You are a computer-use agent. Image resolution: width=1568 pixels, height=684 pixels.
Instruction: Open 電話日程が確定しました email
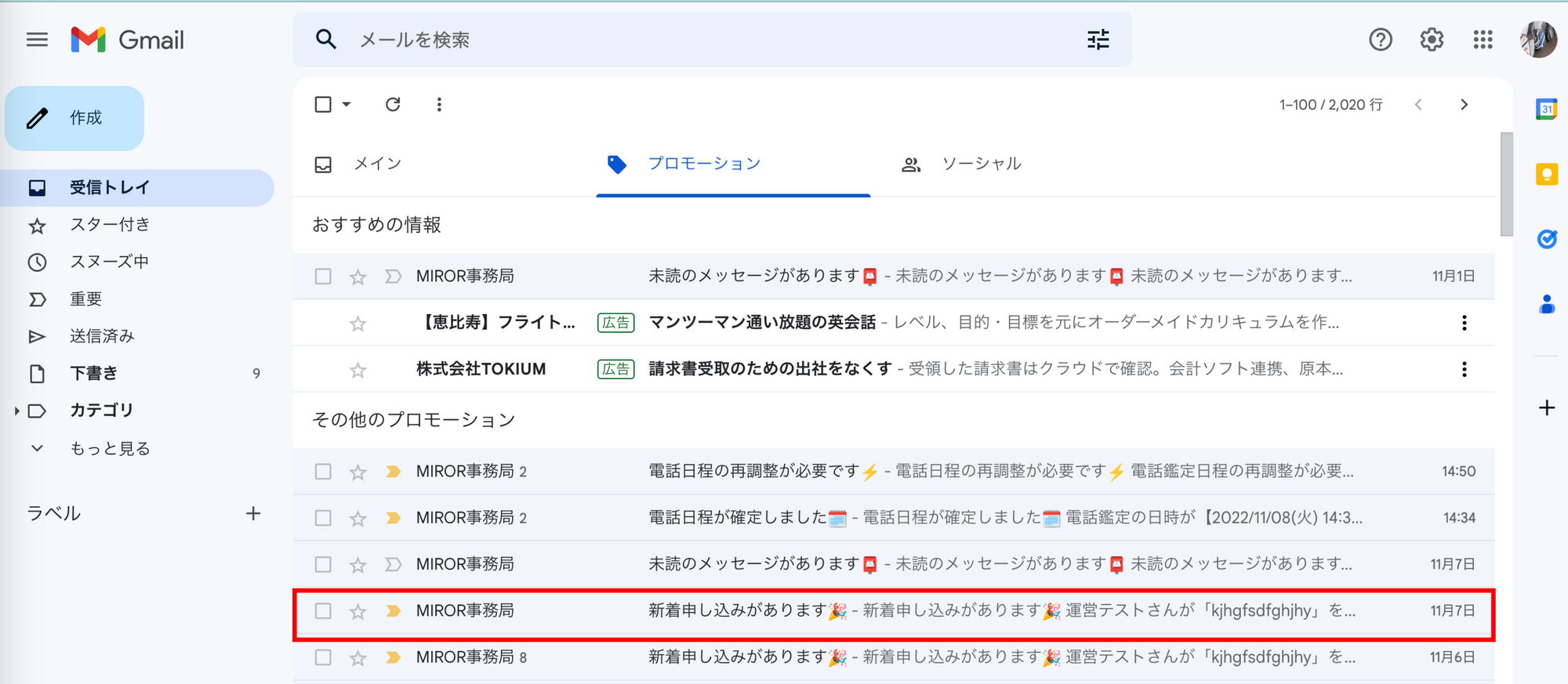(894, 518)
